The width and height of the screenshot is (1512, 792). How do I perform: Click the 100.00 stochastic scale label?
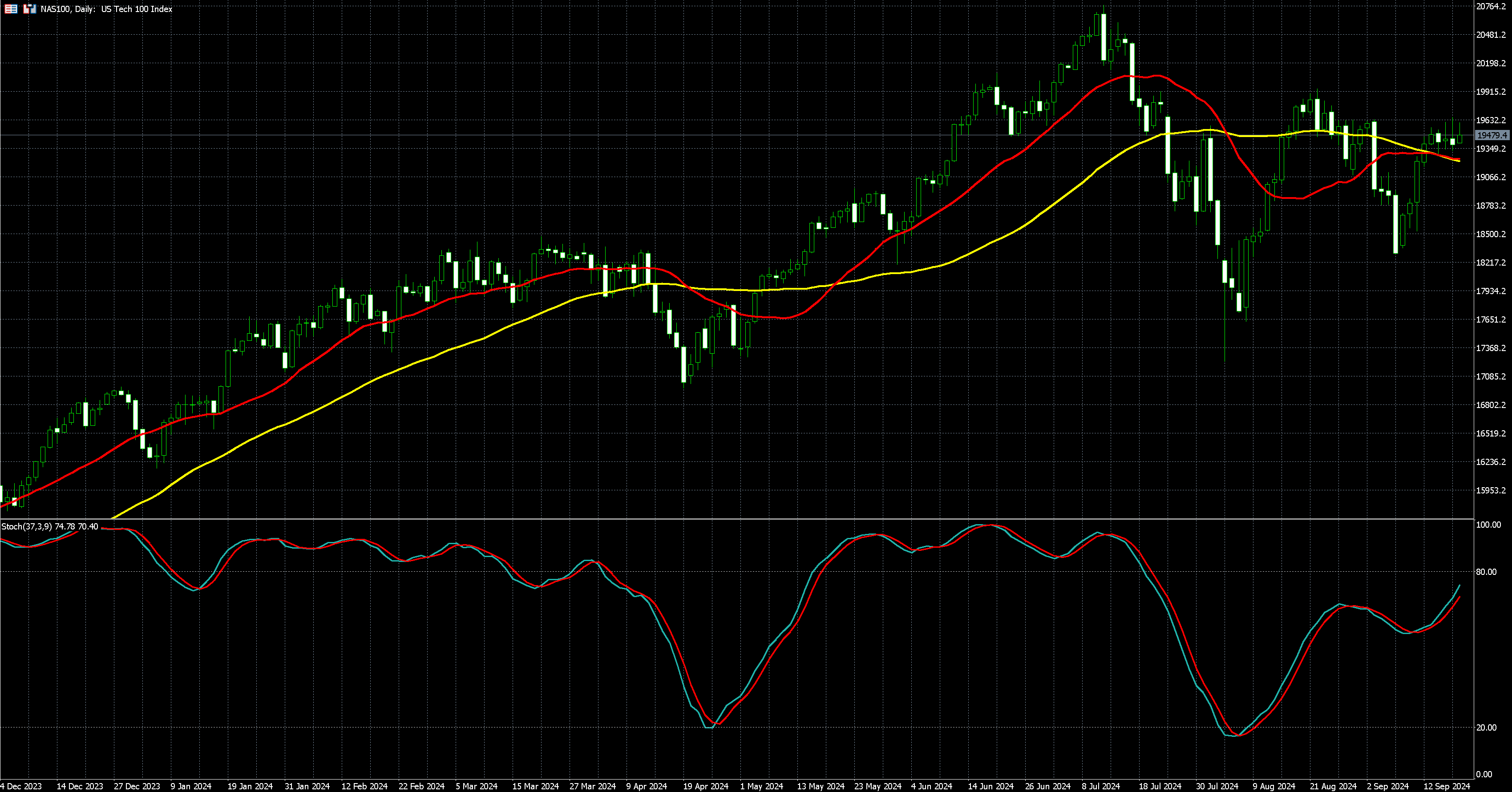tap(1488, 525)
